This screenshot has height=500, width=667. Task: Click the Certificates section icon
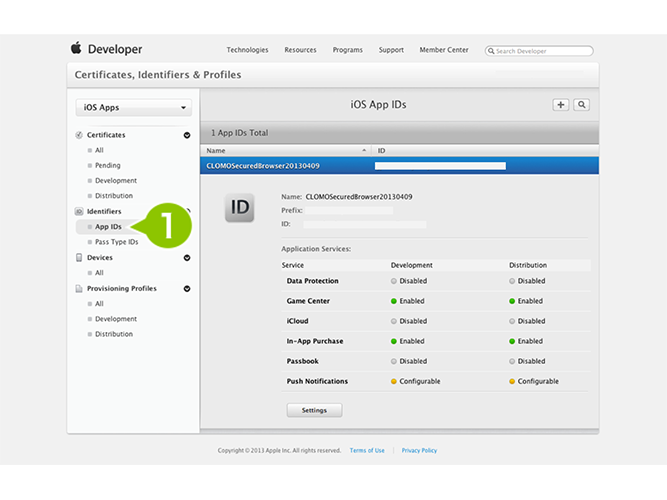coord(79,135)
